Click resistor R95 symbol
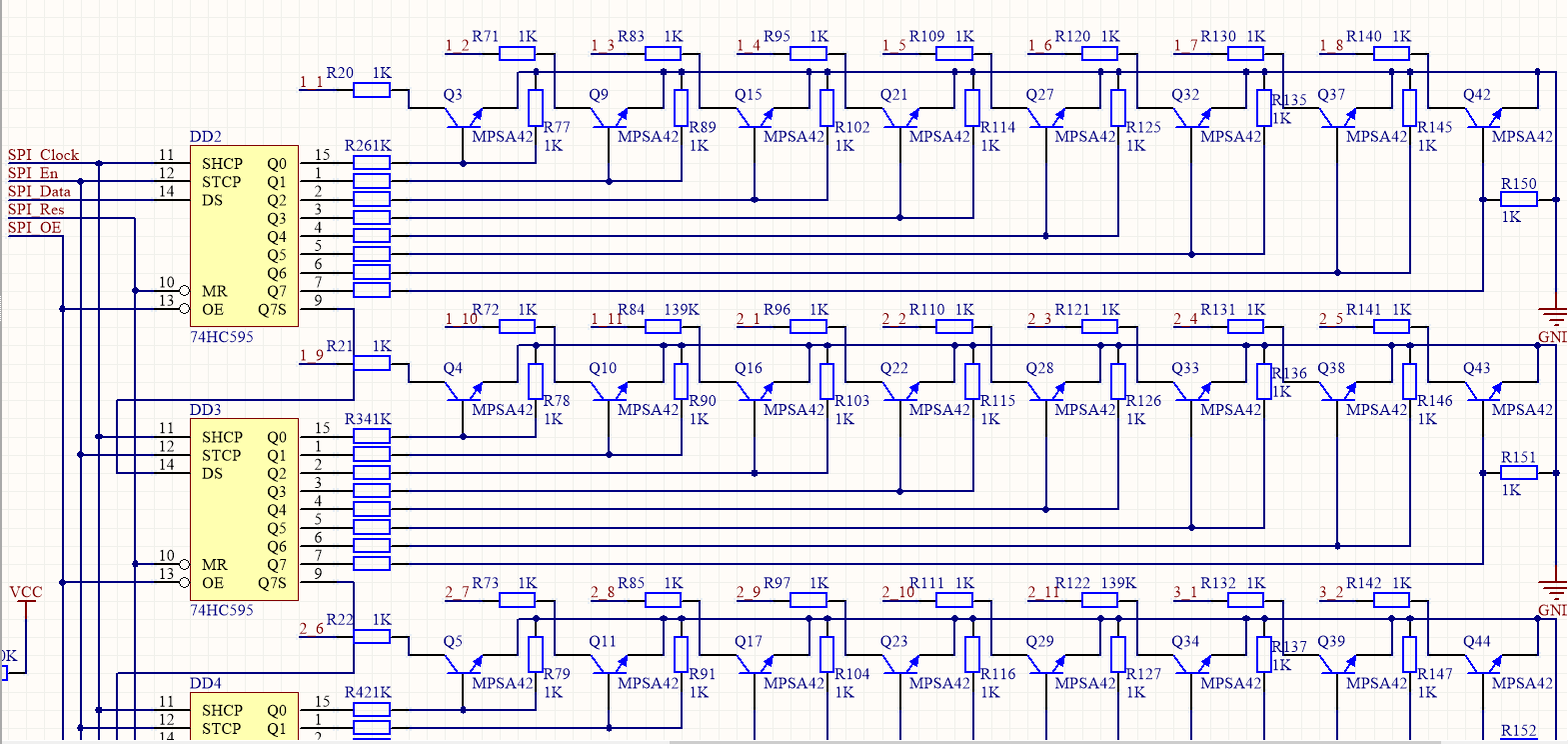The width and height of the screenshot is (1568, 744). tap(808, 53)
